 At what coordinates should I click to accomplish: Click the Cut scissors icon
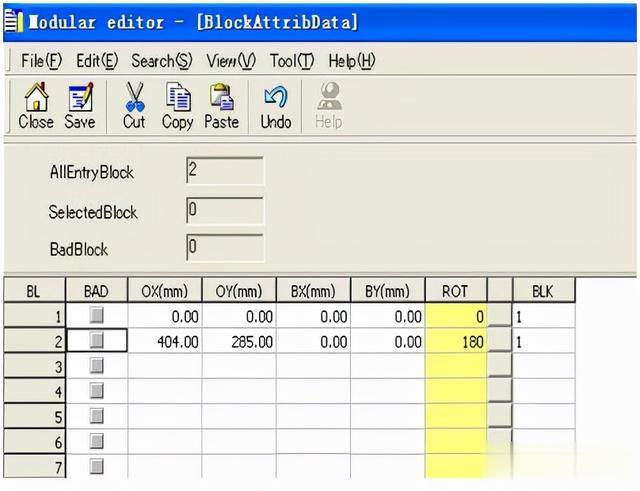tap(135, 97)
